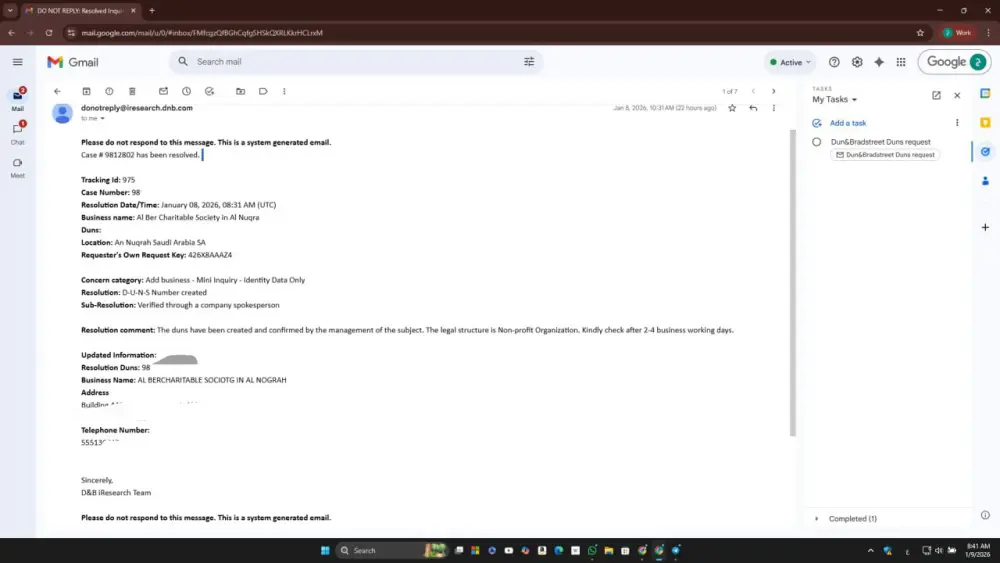Open File Explorer from taskbar

click(x=608, y=550)
